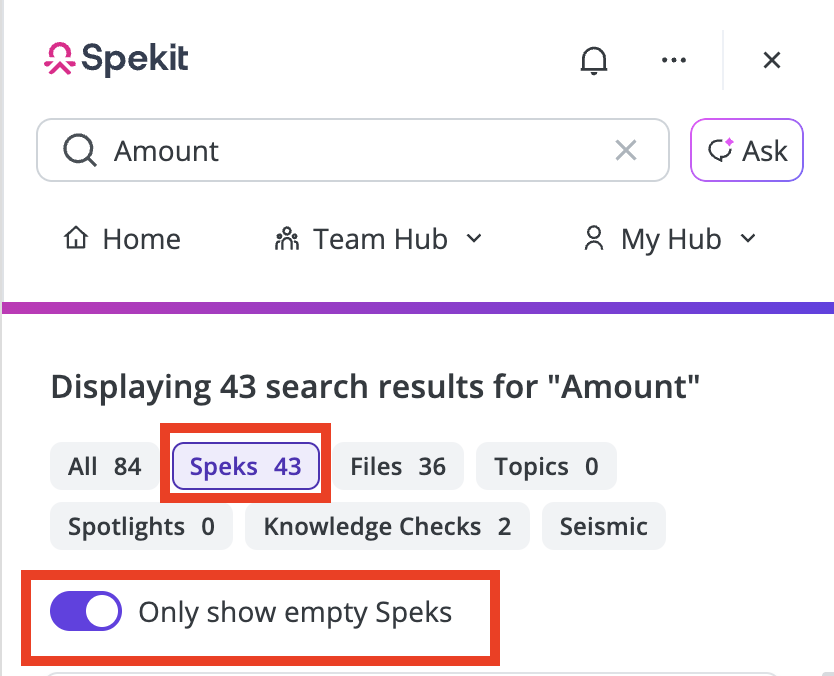834x676 pixels.
Task: Open the notifications bell
Action: pyautogui.click(x=594, y=60)
